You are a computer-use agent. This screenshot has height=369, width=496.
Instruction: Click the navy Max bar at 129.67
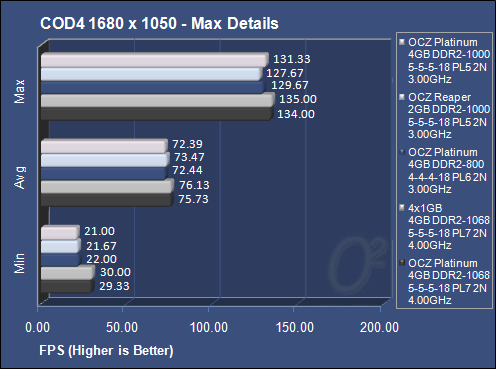pyautogui.click(x=152, y=87)
